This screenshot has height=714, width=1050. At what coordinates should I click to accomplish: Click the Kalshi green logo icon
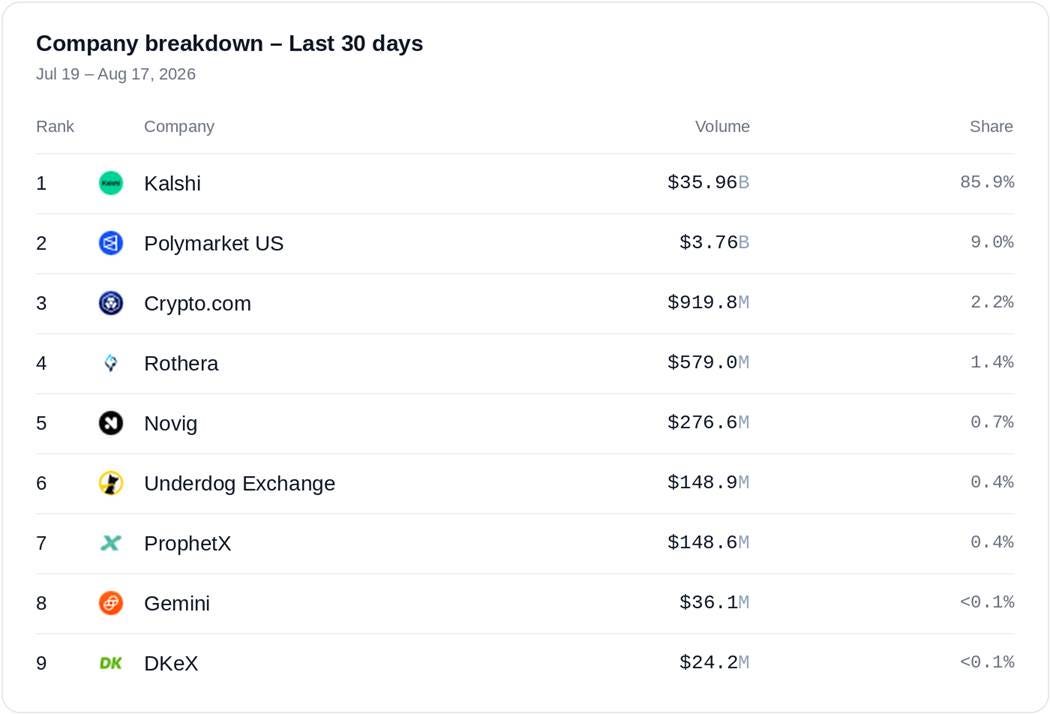click(x=110, y=183)
